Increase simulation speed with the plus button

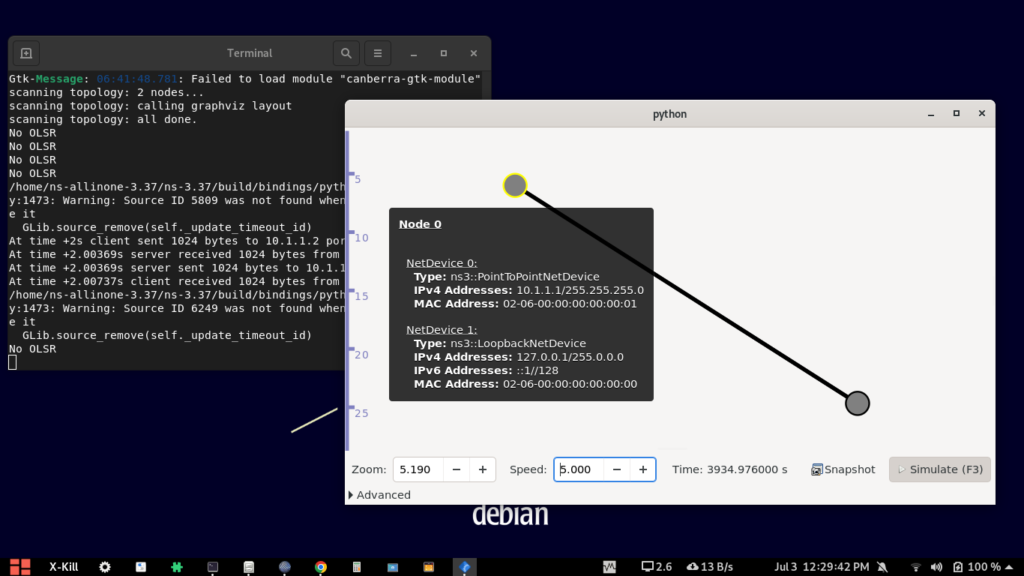click(x=643, y=469)
